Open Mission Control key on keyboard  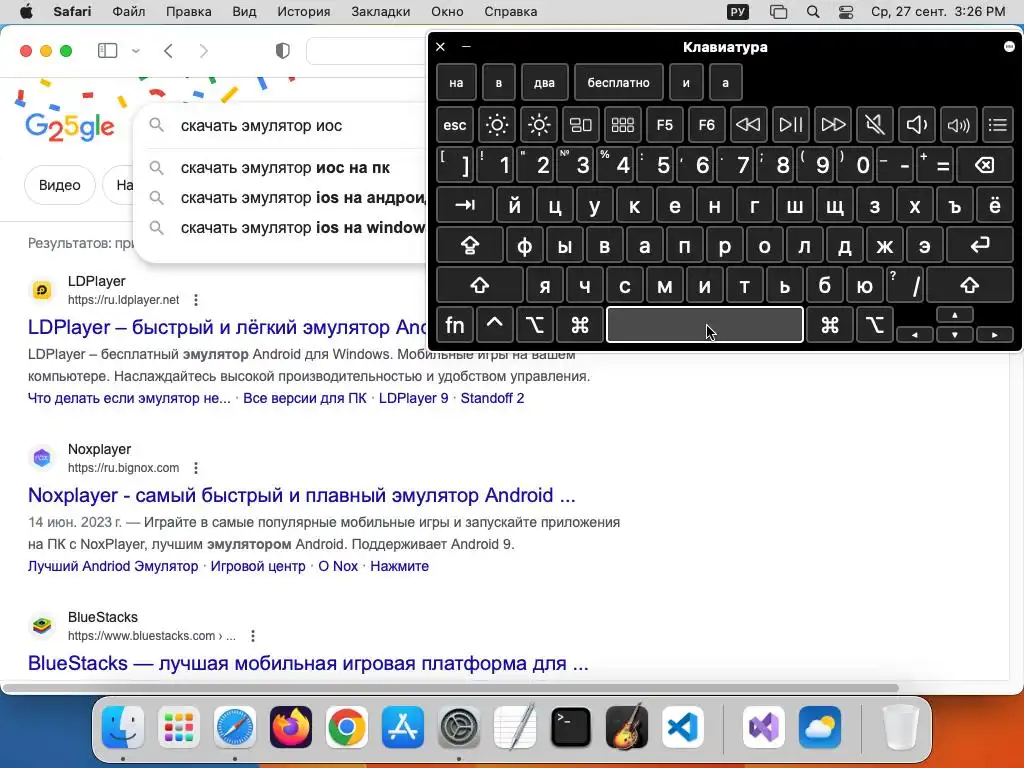coord(581,125)
